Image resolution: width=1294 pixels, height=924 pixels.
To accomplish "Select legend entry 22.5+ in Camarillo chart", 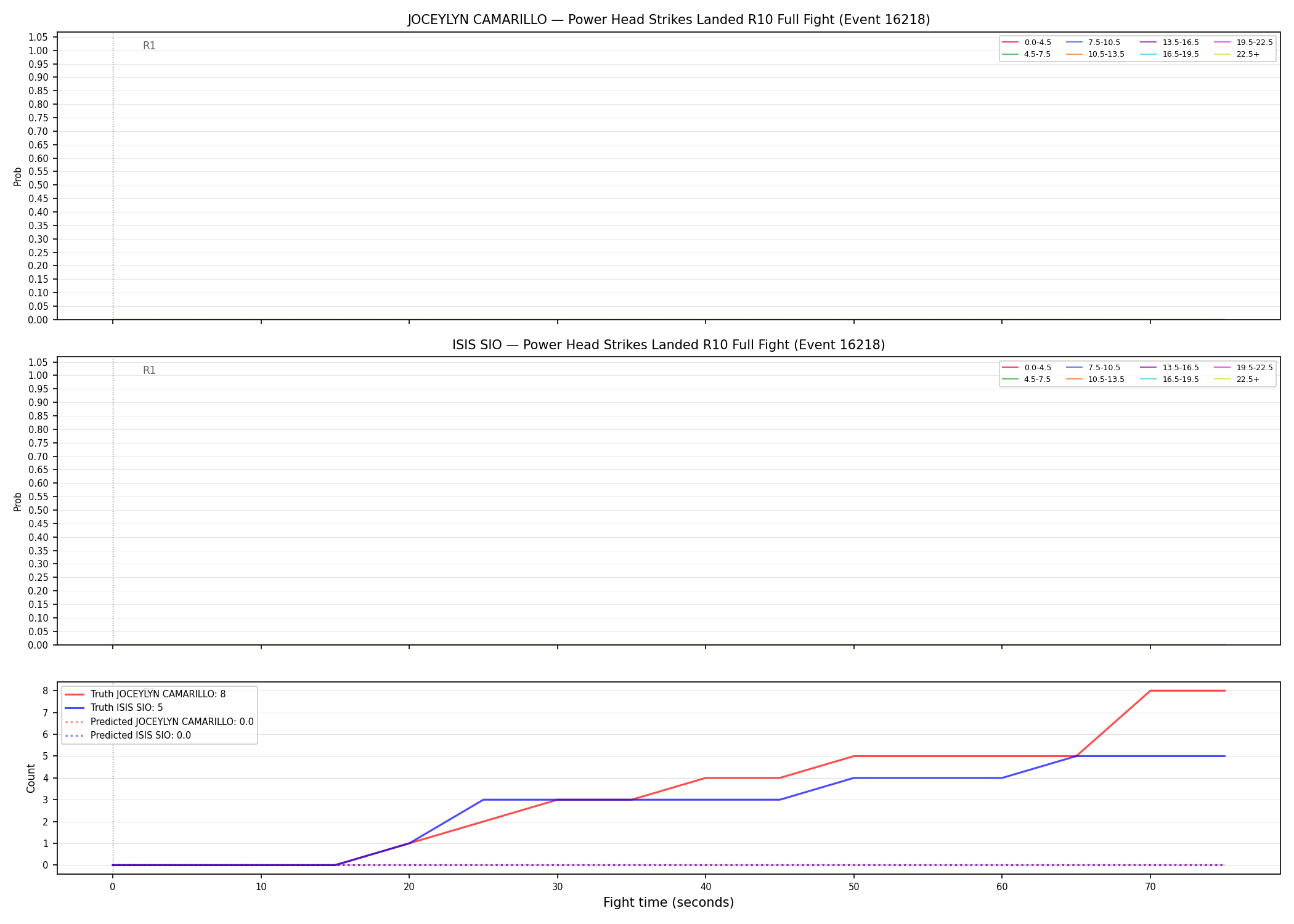I will click(1237, 54).
